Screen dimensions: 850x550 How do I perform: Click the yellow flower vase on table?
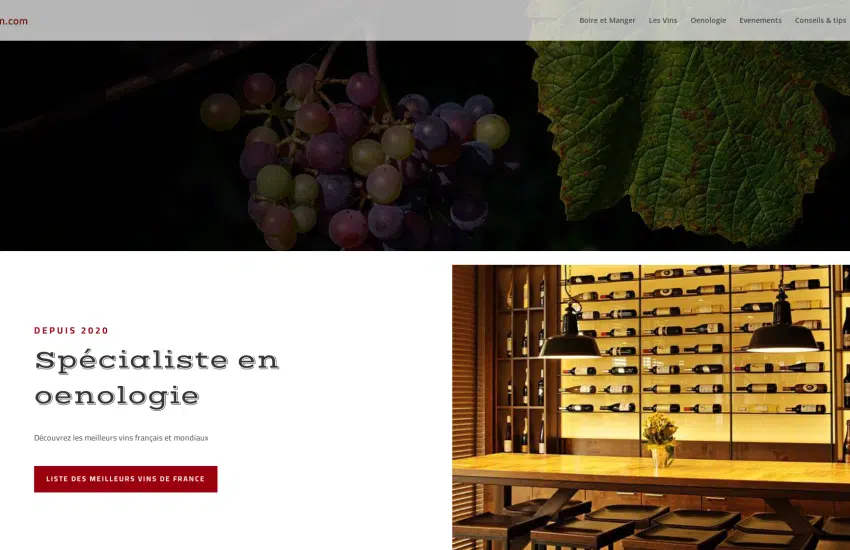(660, 439)
